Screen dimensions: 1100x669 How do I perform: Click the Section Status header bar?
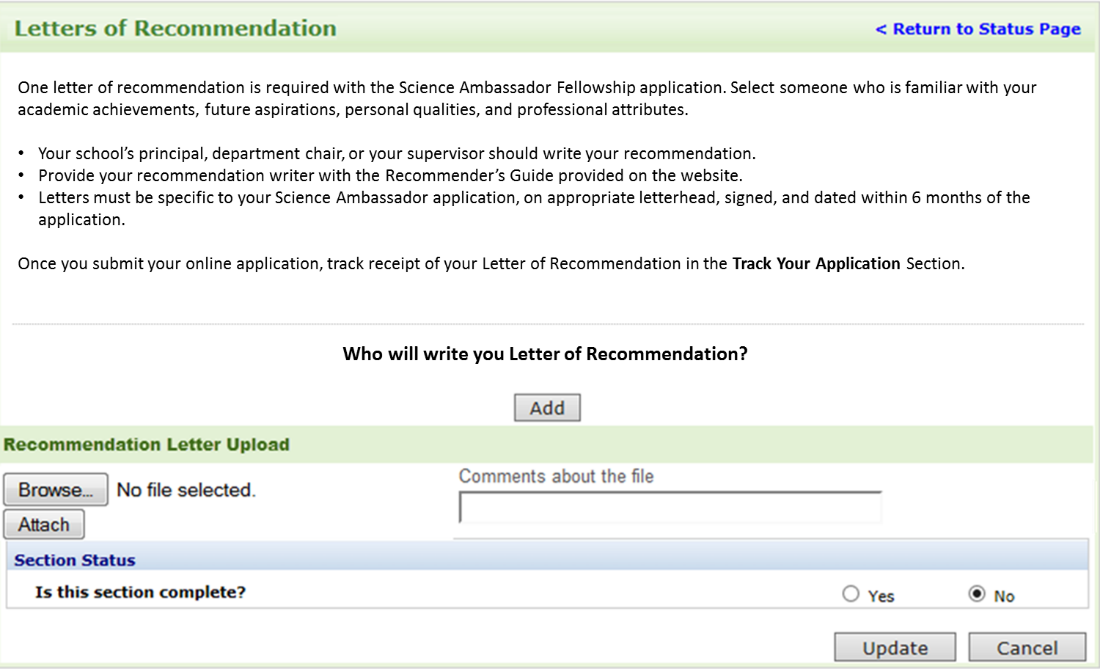coord(75,560)
